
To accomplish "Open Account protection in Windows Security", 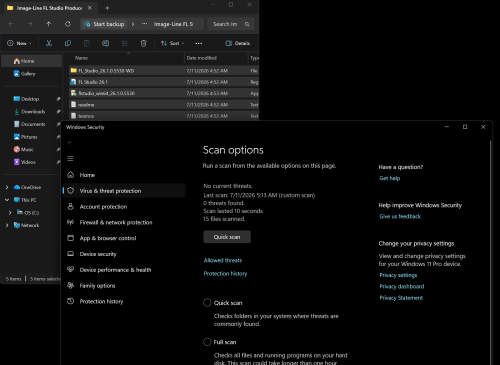I will (103, 207).
